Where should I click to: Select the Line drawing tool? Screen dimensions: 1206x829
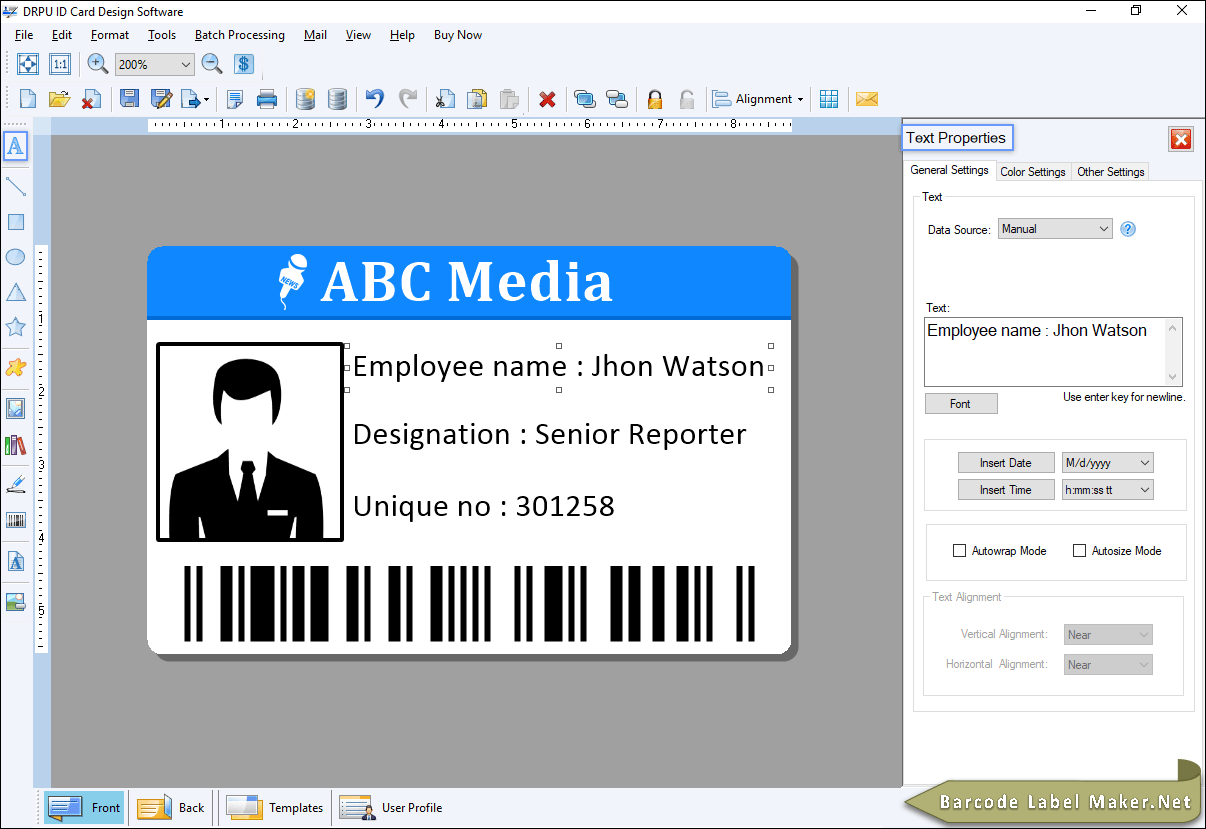tap(16, 186)
